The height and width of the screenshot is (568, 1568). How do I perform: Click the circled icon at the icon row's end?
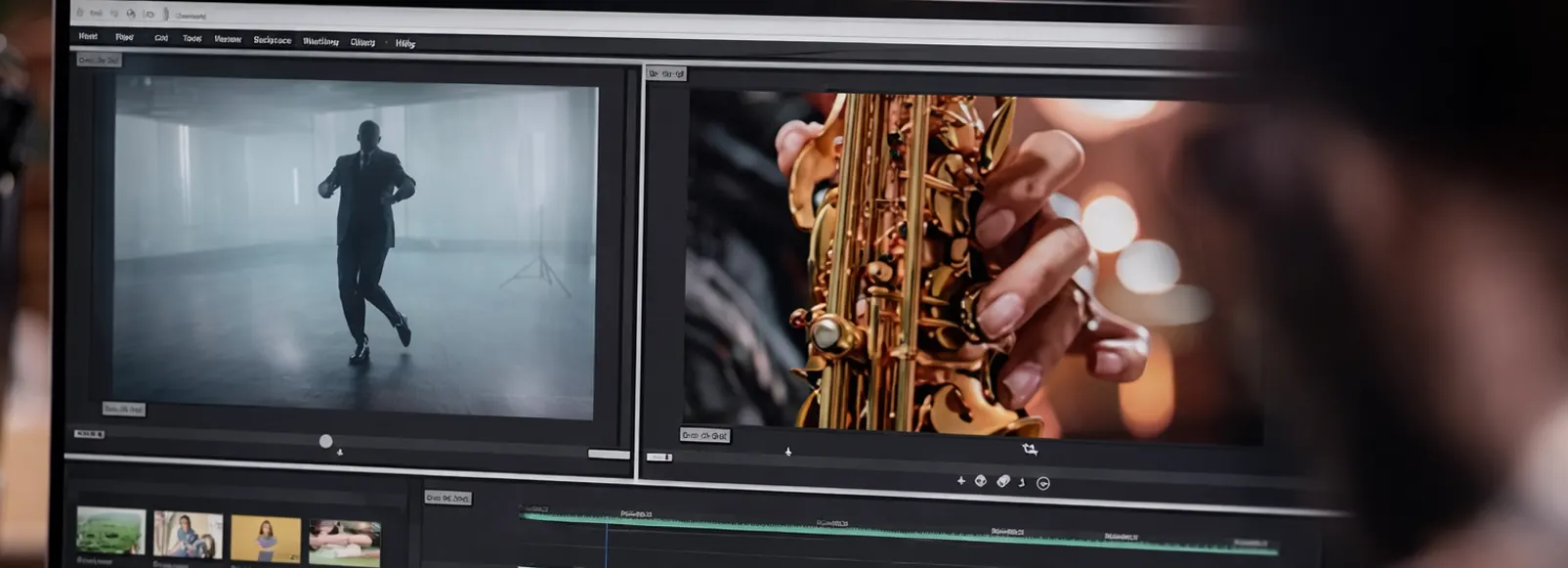point(1043,483)
